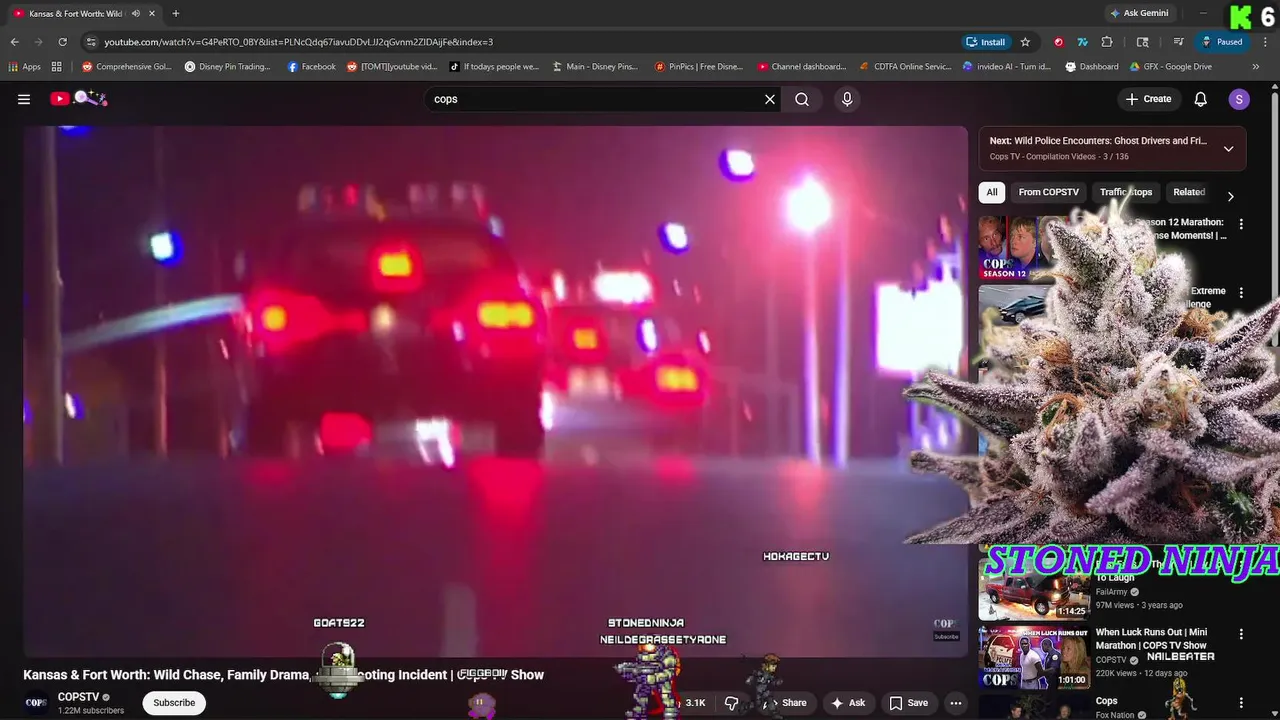Open the Chrome three-dot menu

pyautogui.click(x=1265, y=42)
